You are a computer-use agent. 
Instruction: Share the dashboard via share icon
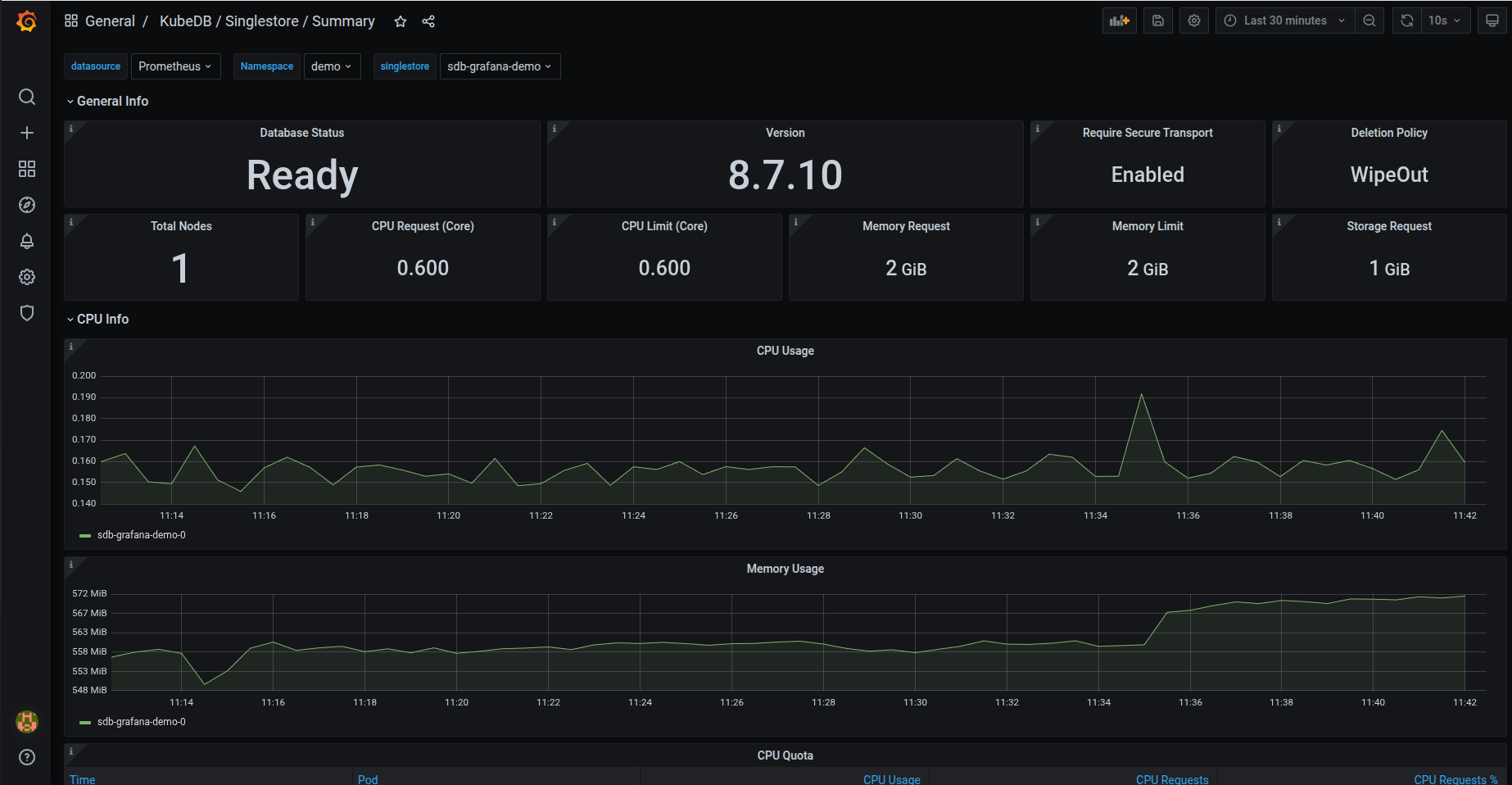click(428, 21)
